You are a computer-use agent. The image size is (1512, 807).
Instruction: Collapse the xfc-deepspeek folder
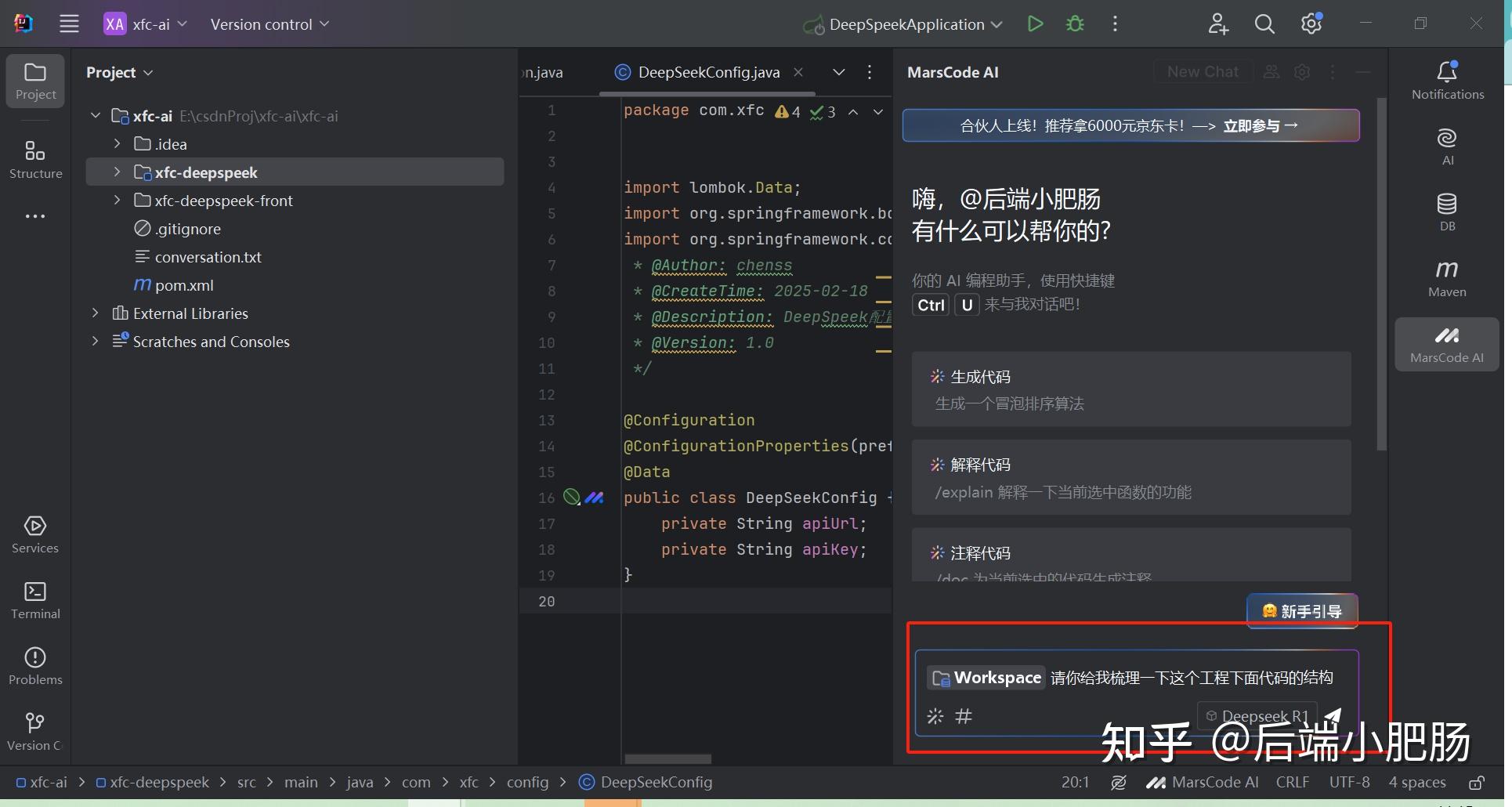[117, 172]
